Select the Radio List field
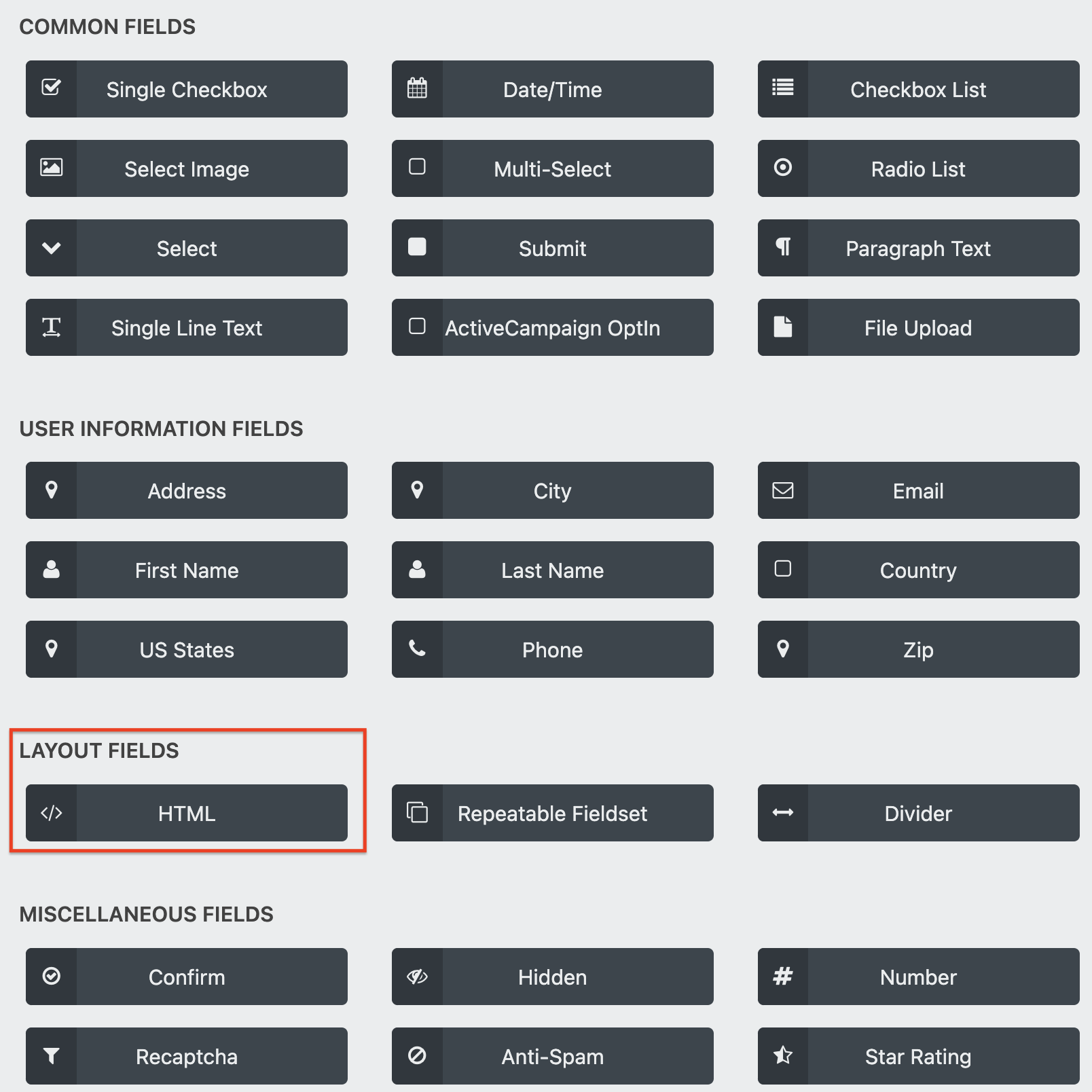 [x=918, y=168]
